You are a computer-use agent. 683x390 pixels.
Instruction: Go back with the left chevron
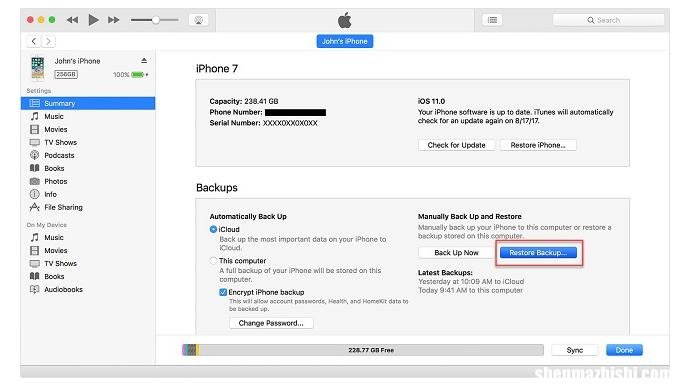point(34,41)
